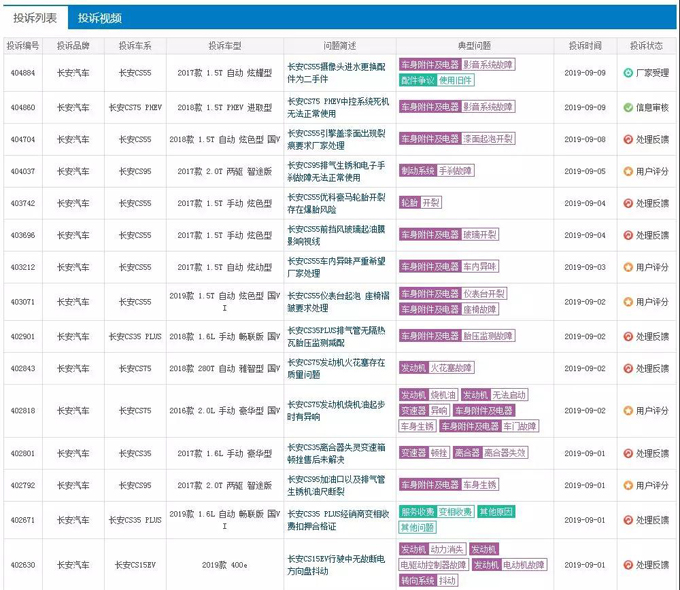Click the 使用旧件 tag in row 404884
The width and height of the screenshot is (680, 590).
pyautogui.click(x=455, y=80)
